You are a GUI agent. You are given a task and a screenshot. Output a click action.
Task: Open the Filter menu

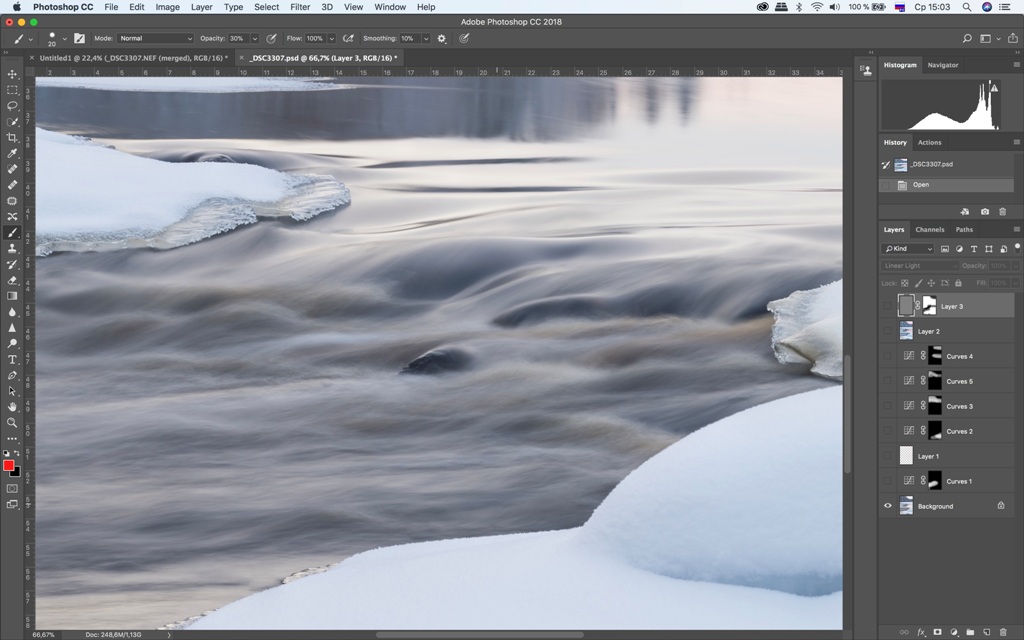[299, 7]
